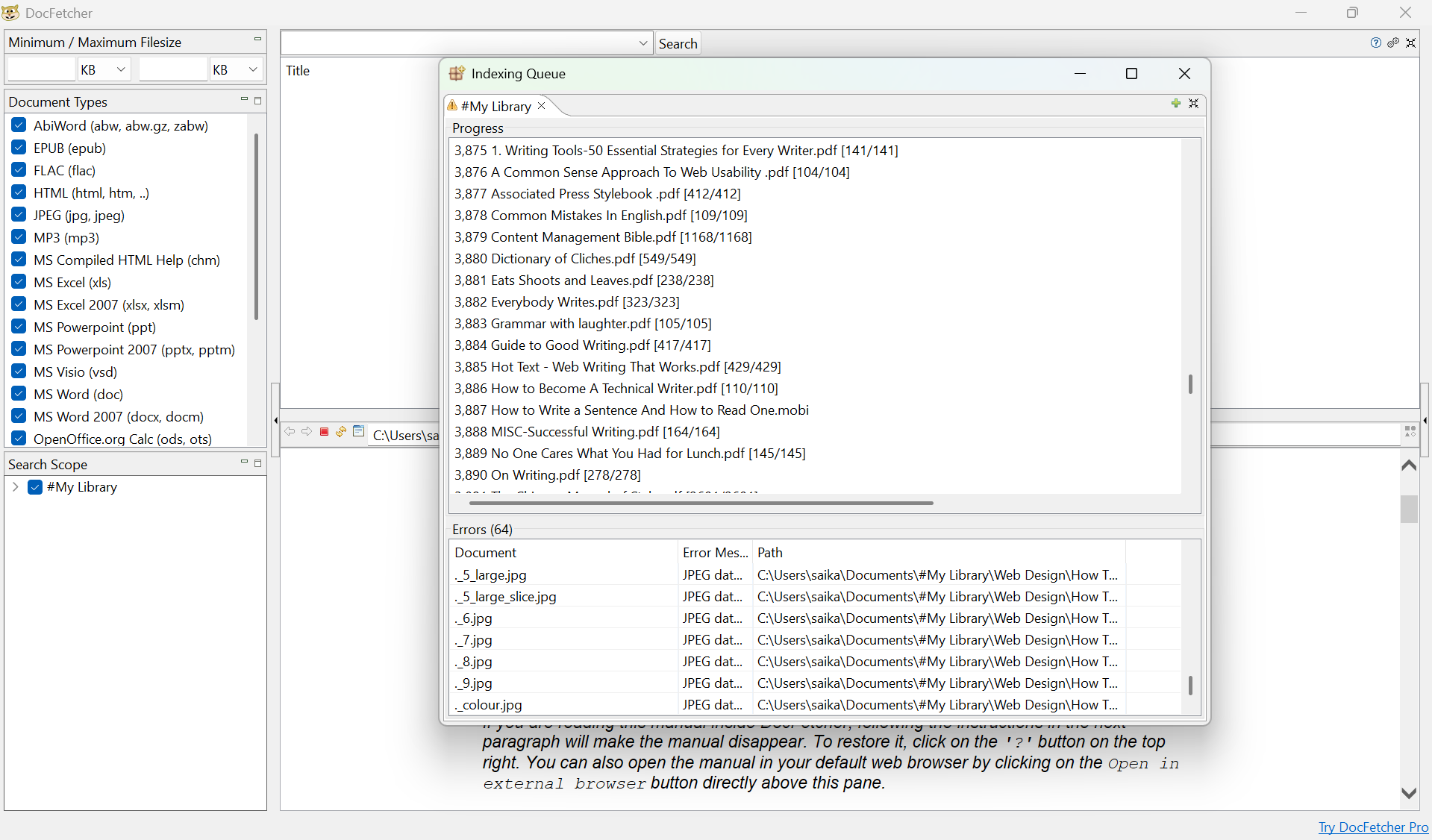
Task: Open the search history dropdown arrow
Action: click(x=643, y=43)
